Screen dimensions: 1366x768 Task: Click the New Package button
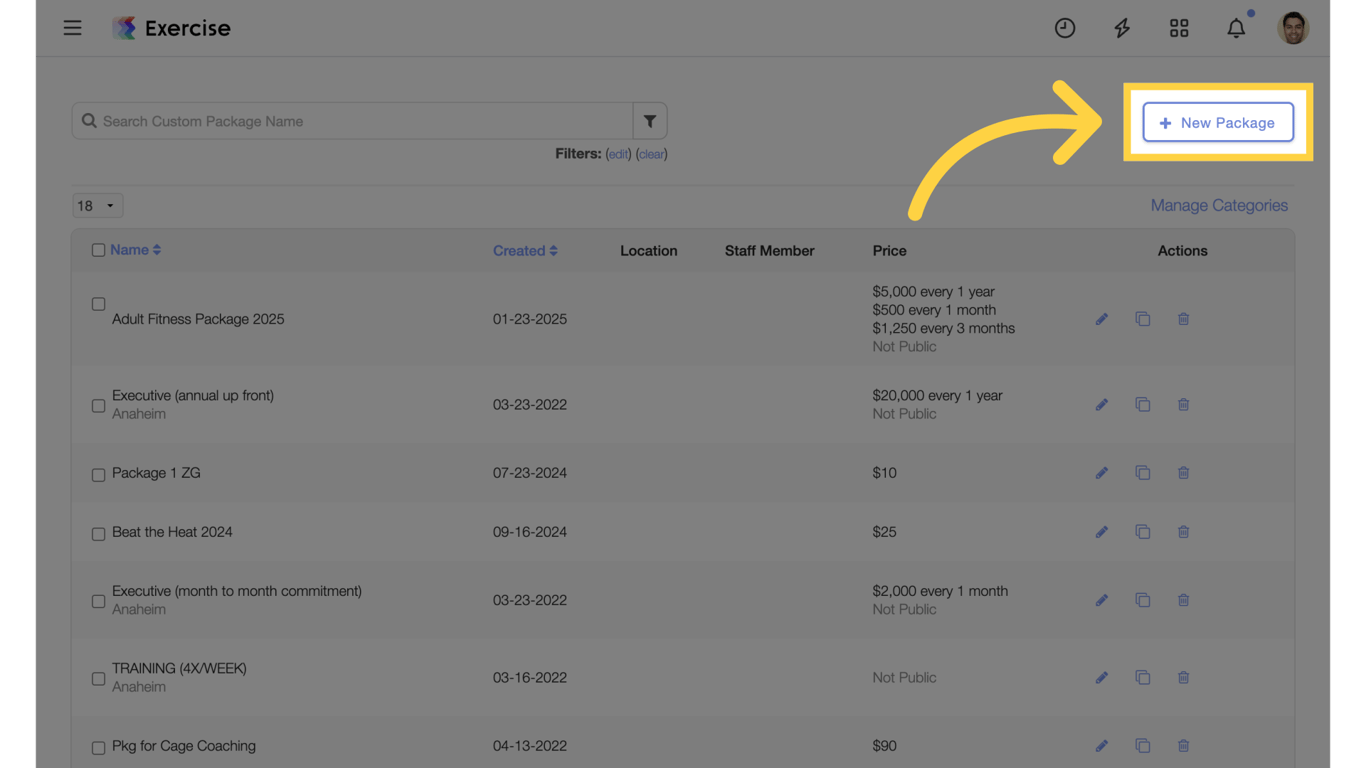[x=1218, y=123]
